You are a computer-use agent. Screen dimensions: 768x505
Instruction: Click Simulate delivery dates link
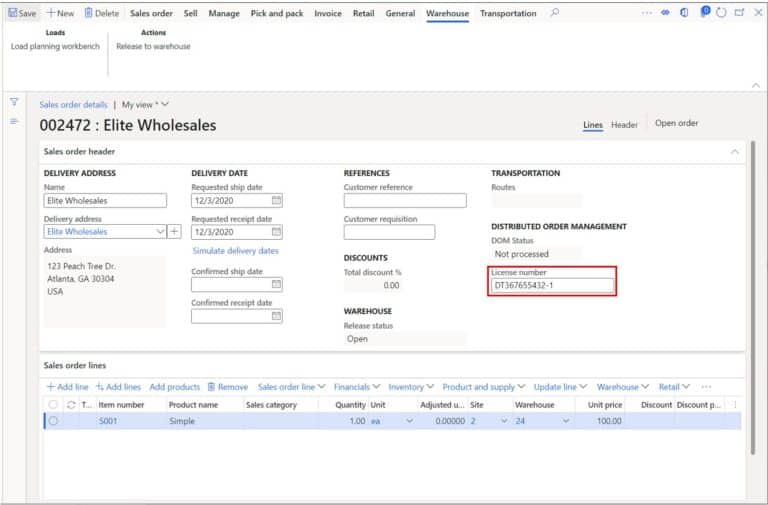[x=236, y=251]
